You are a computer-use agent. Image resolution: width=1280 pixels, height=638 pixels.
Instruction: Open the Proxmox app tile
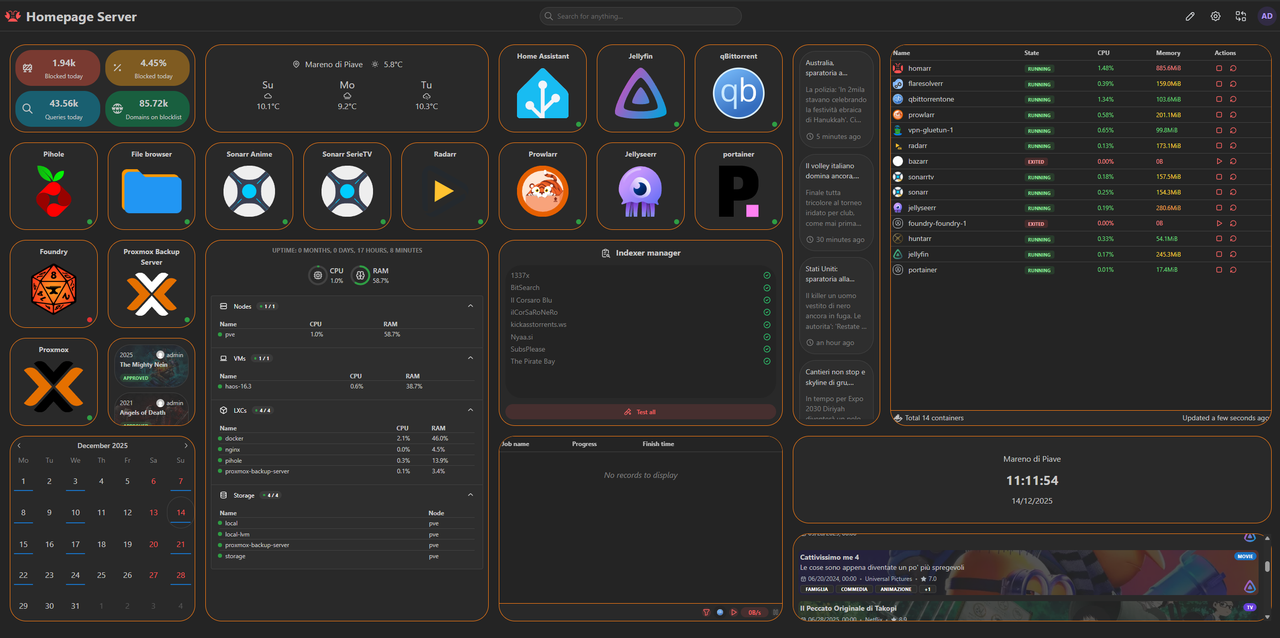click(x=54, y=382)
